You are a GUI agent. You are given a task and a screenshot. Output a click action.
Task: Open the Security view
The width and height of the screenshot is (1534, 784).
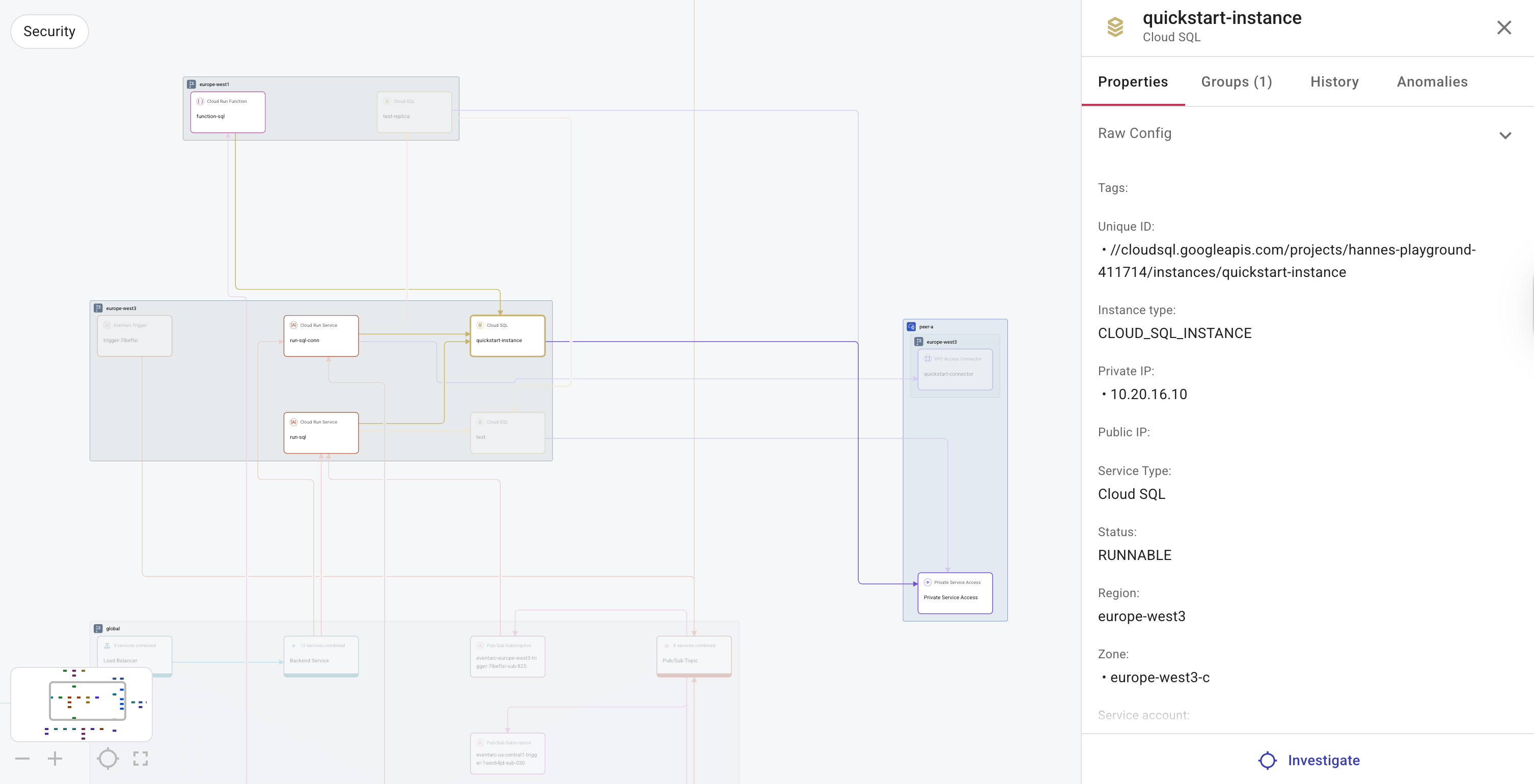click(49, 31)
